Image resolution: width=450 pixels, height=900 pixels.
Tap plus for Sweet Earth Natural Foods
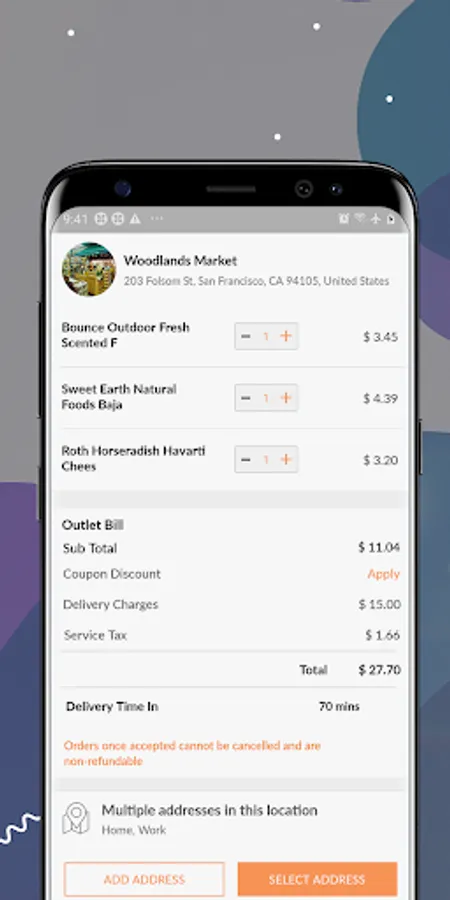286,398
